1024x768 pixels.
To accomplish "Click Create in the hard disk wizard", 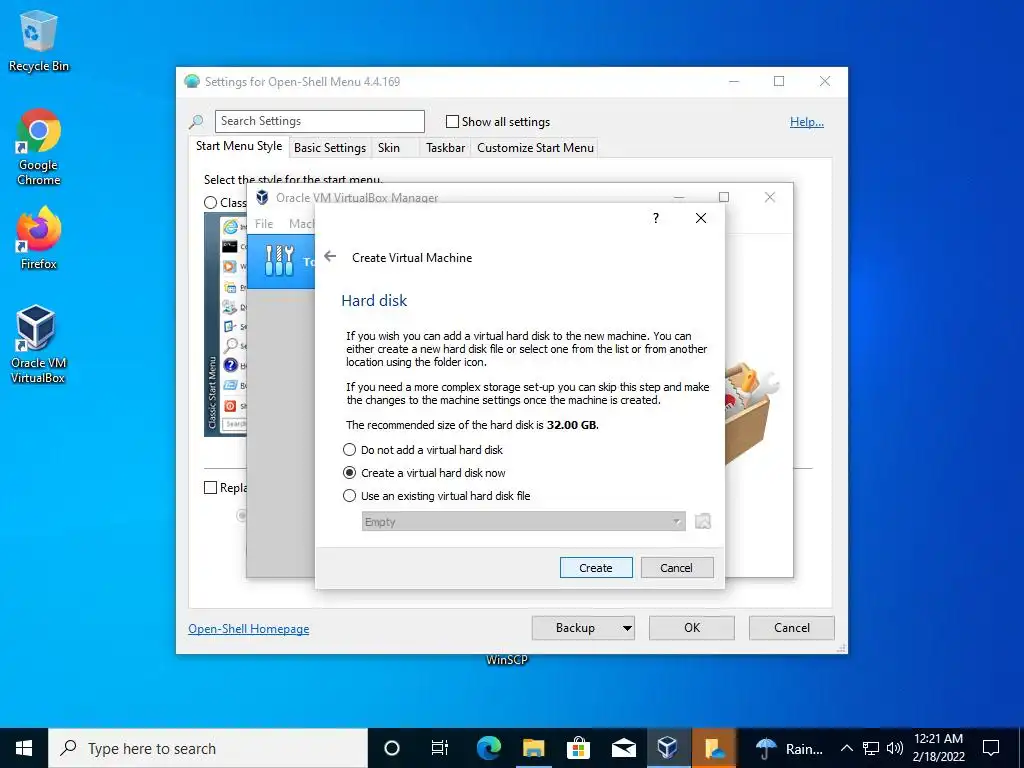I will coord(596,568).
